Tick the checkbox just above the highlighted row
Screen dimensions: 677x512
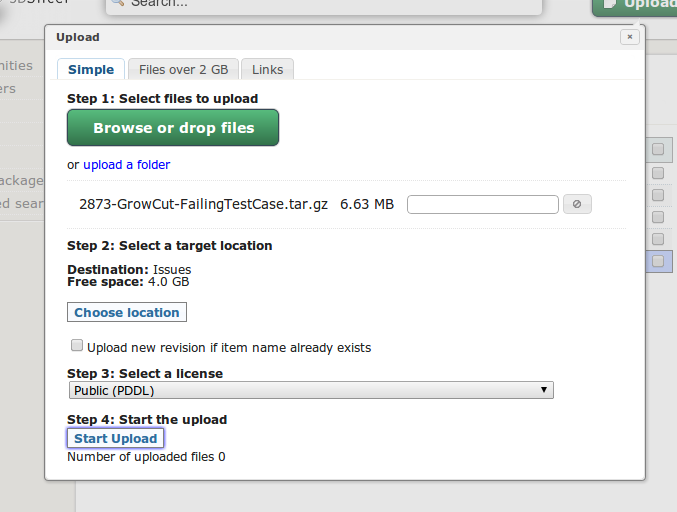pos(658,239)
